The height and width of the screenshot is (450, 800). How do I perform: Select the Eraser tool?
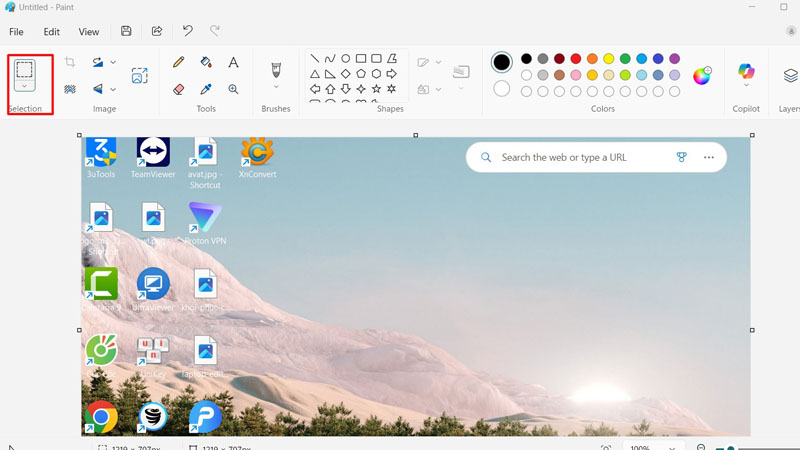(x=178, y=89)
